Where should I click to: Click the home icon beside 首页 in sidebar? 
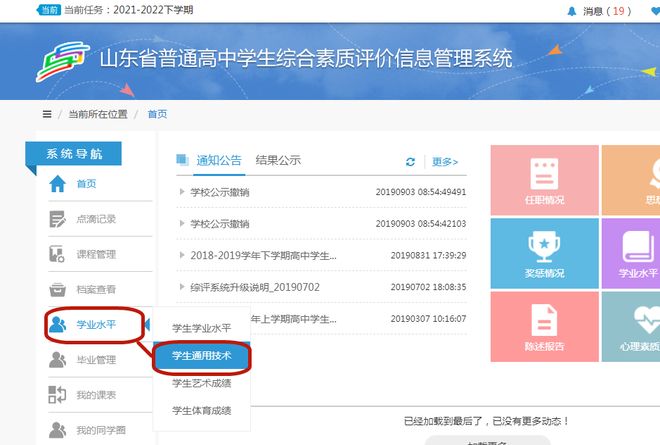(58, 184)
